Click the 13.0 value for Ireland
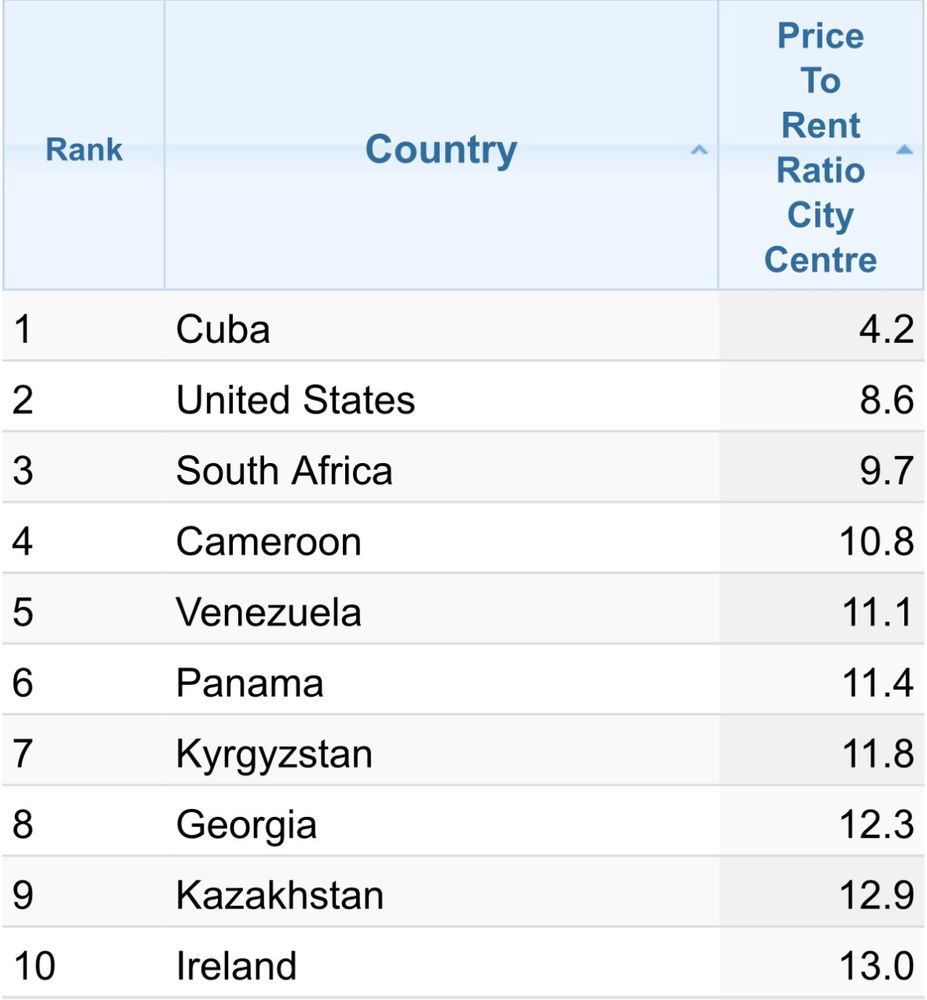This screenshot has width=927, height=1000. (x=877, y=966)
